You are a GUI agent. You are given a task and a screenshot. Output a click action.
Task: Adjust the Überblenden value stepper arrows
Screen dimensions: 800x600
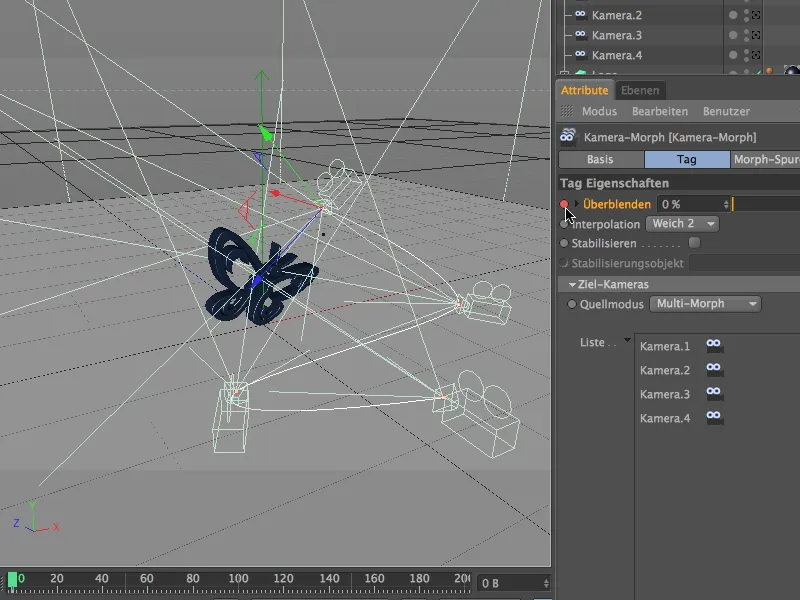point(726,204)
